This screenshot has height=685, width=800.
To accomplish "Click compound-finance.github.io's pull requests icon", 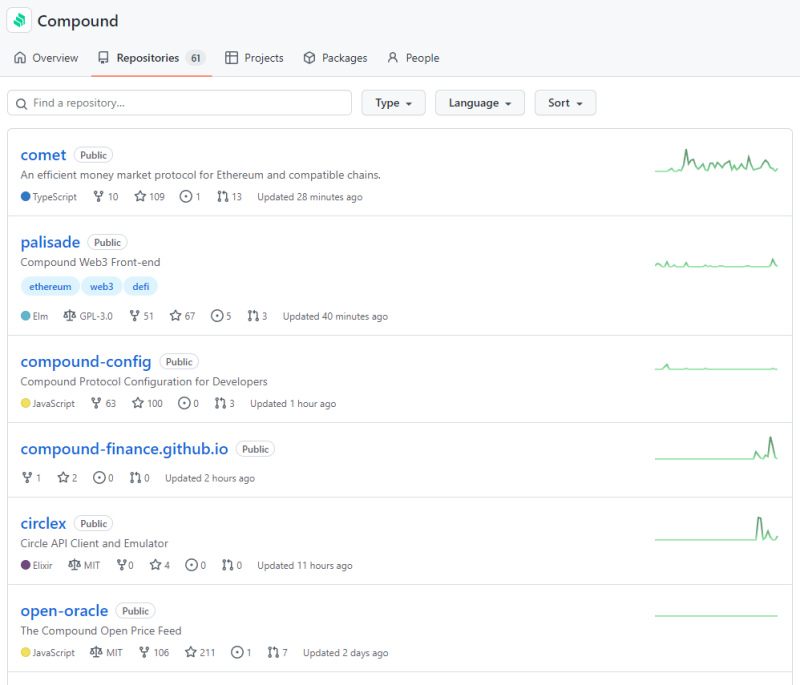I will (x=135, y=477).
